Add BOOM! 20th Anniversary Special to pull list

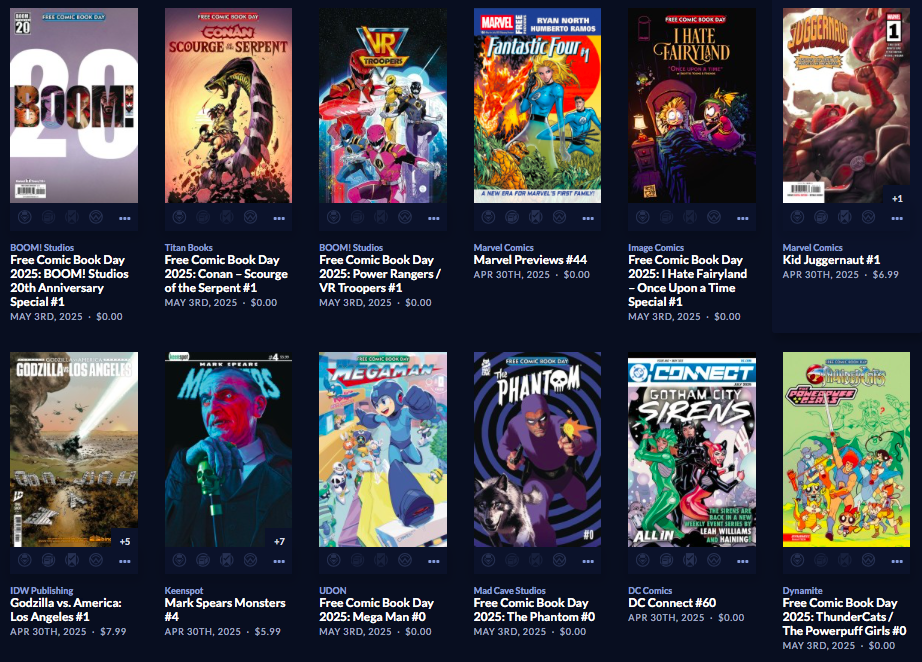point(25,218)
